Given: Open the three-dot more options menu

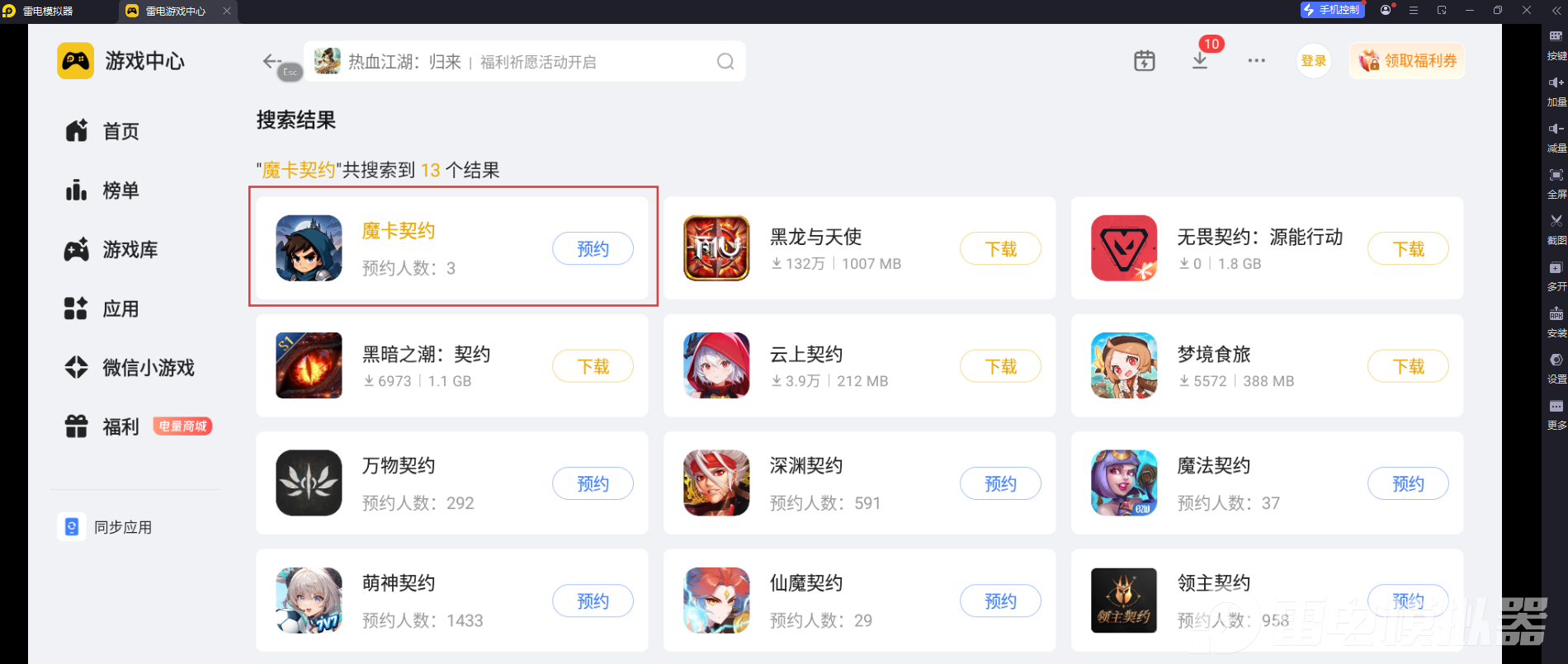Looking at the screenshot, I should [1256, 61].
